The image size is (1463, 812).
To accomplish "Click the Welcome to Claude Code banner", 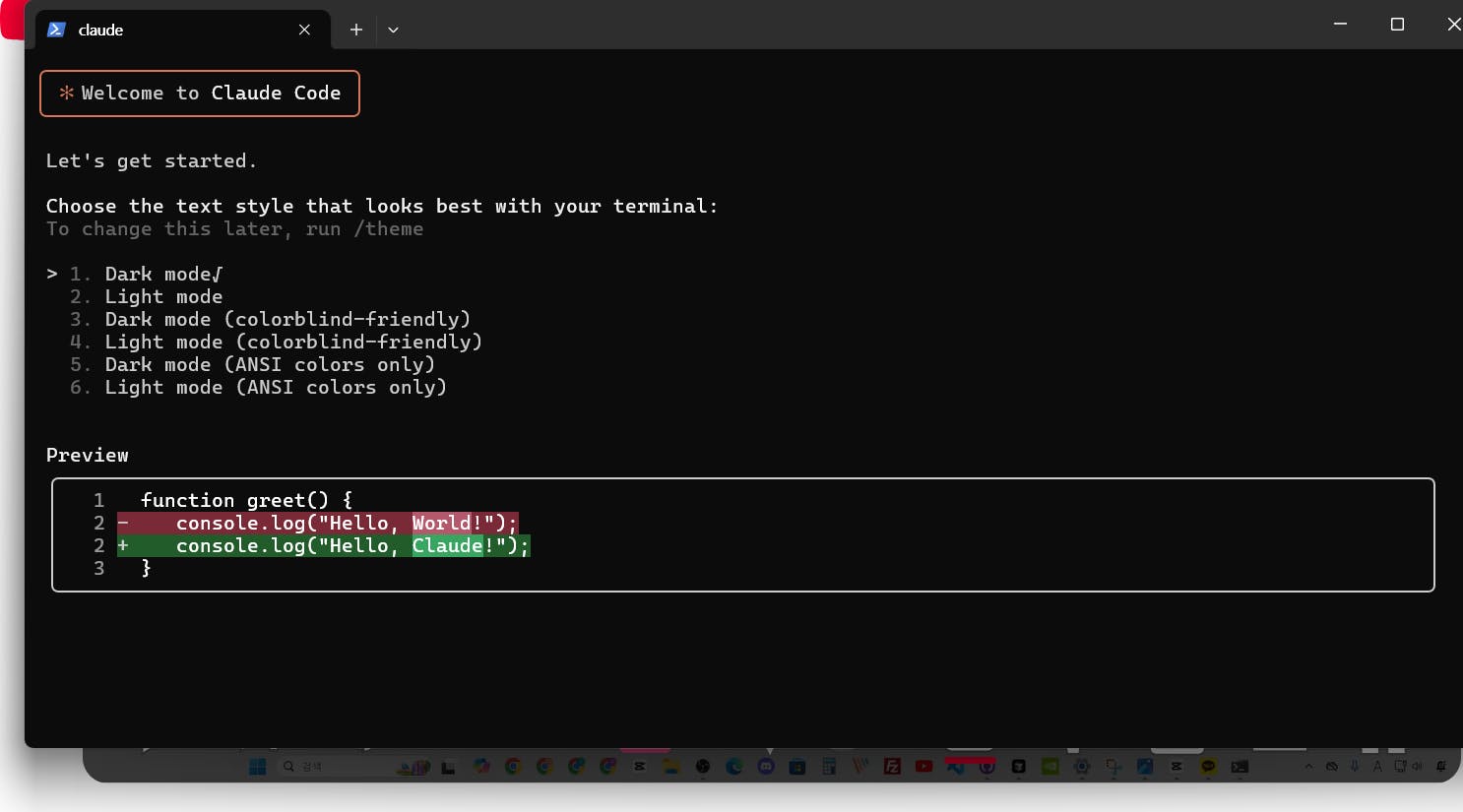I will (x=200, y=94).
